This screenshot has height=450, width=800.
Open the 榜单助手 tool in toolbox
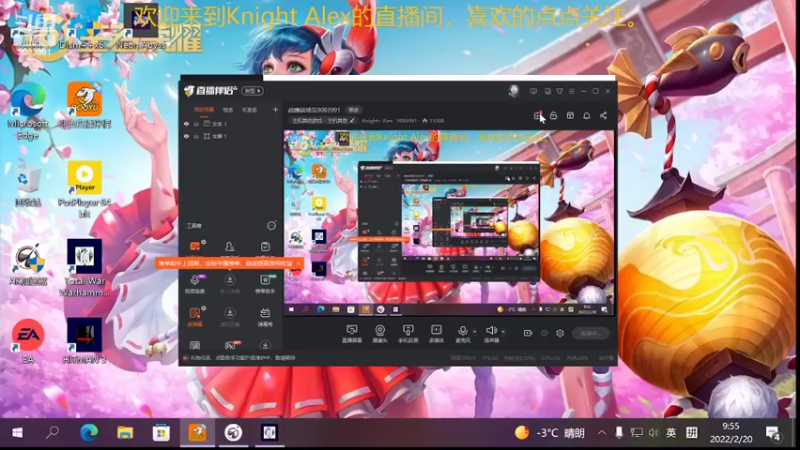265,284
